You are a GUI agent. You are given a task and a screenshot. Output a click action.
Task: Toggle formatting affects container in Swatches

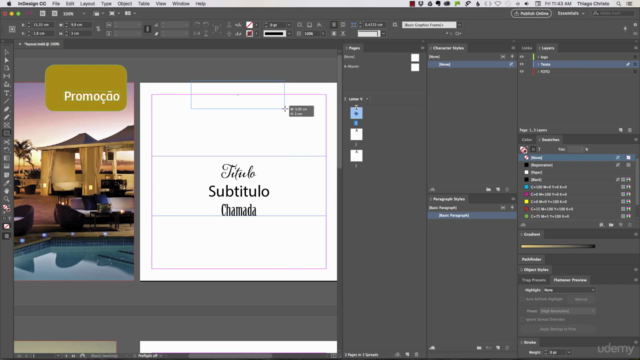click(x=533, y=149)
